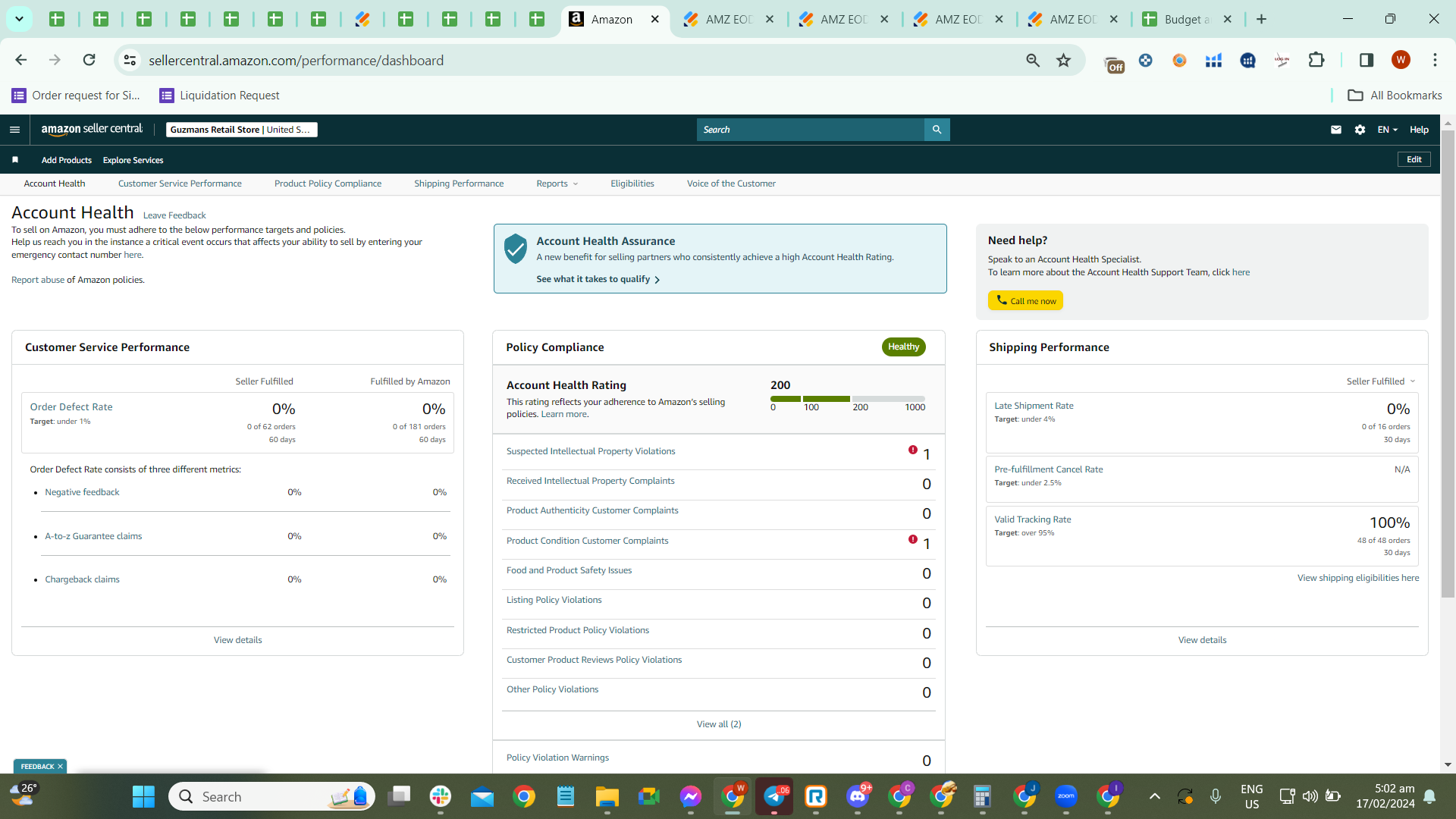This screenshot has width=1456, height=819.
Task: Expand the browser tab search chevron
Action: tap(19, 19)
